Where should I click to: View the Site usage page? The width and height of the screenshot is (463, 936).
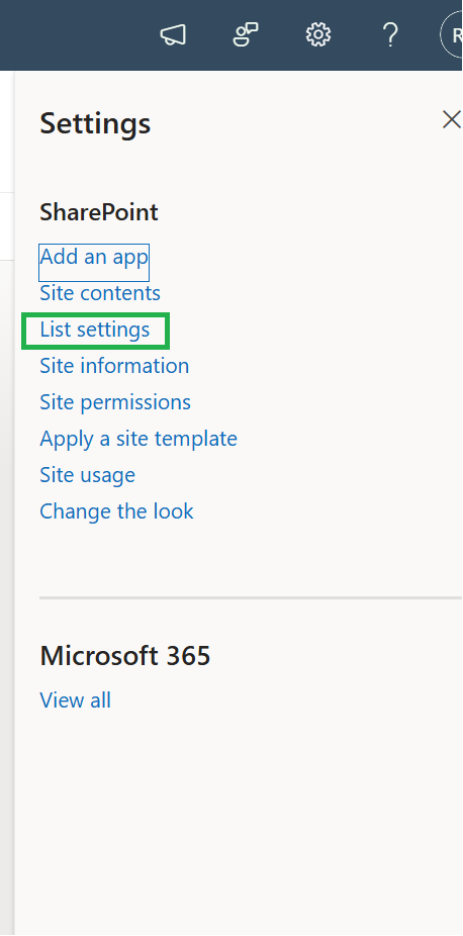click(87, 476)
